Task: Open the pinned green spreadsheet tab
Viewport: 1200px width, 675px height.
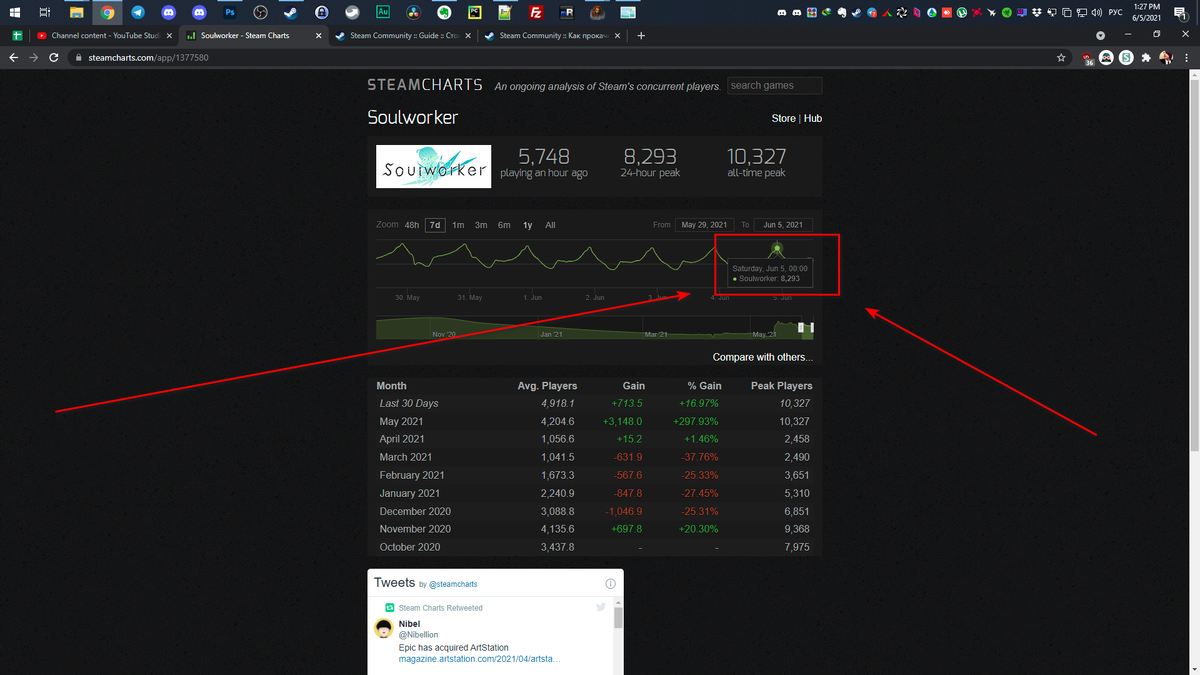Action: pos(16,36)
